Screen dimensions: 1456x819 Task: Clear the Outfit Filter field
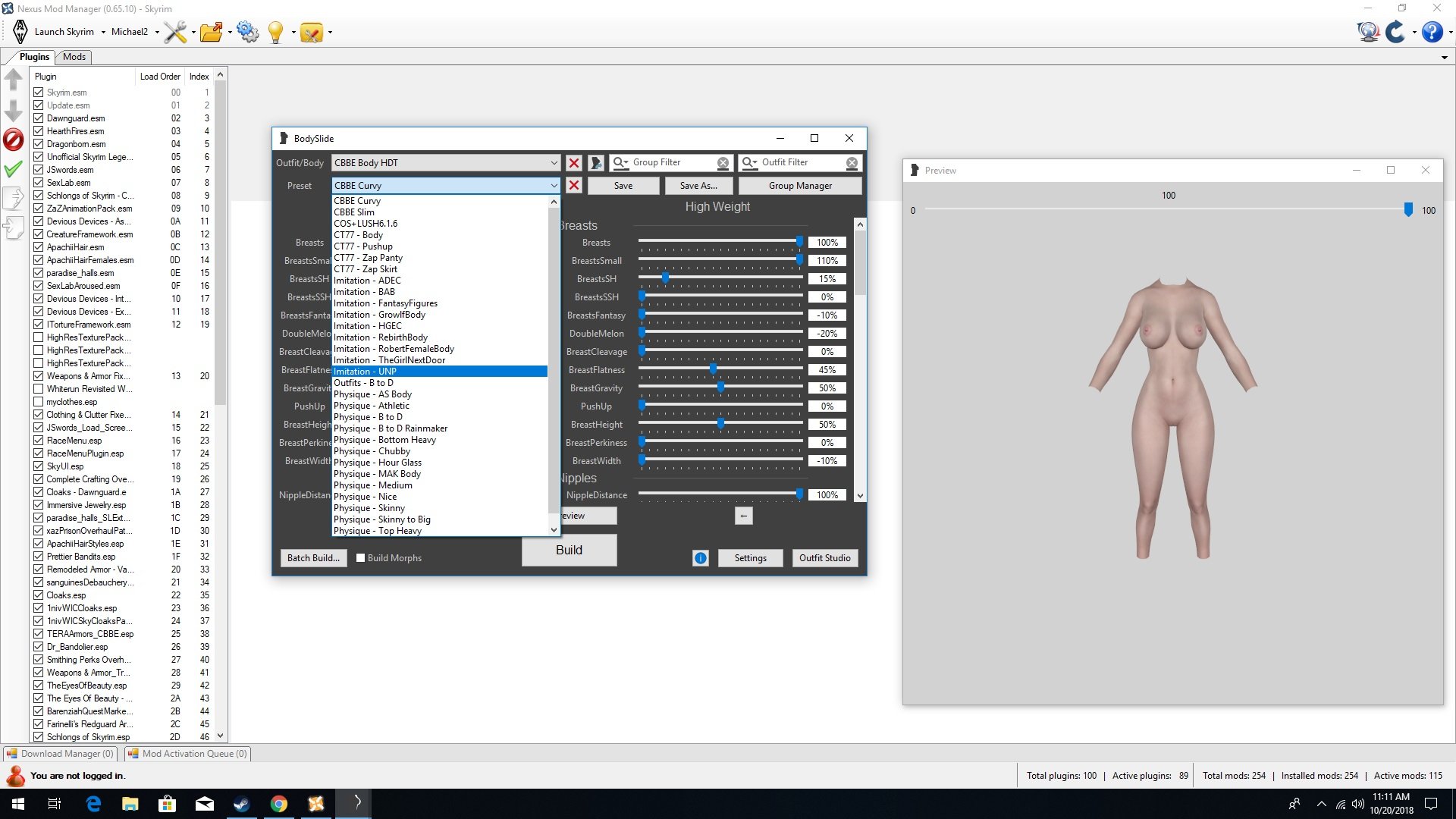pos(852,163)
